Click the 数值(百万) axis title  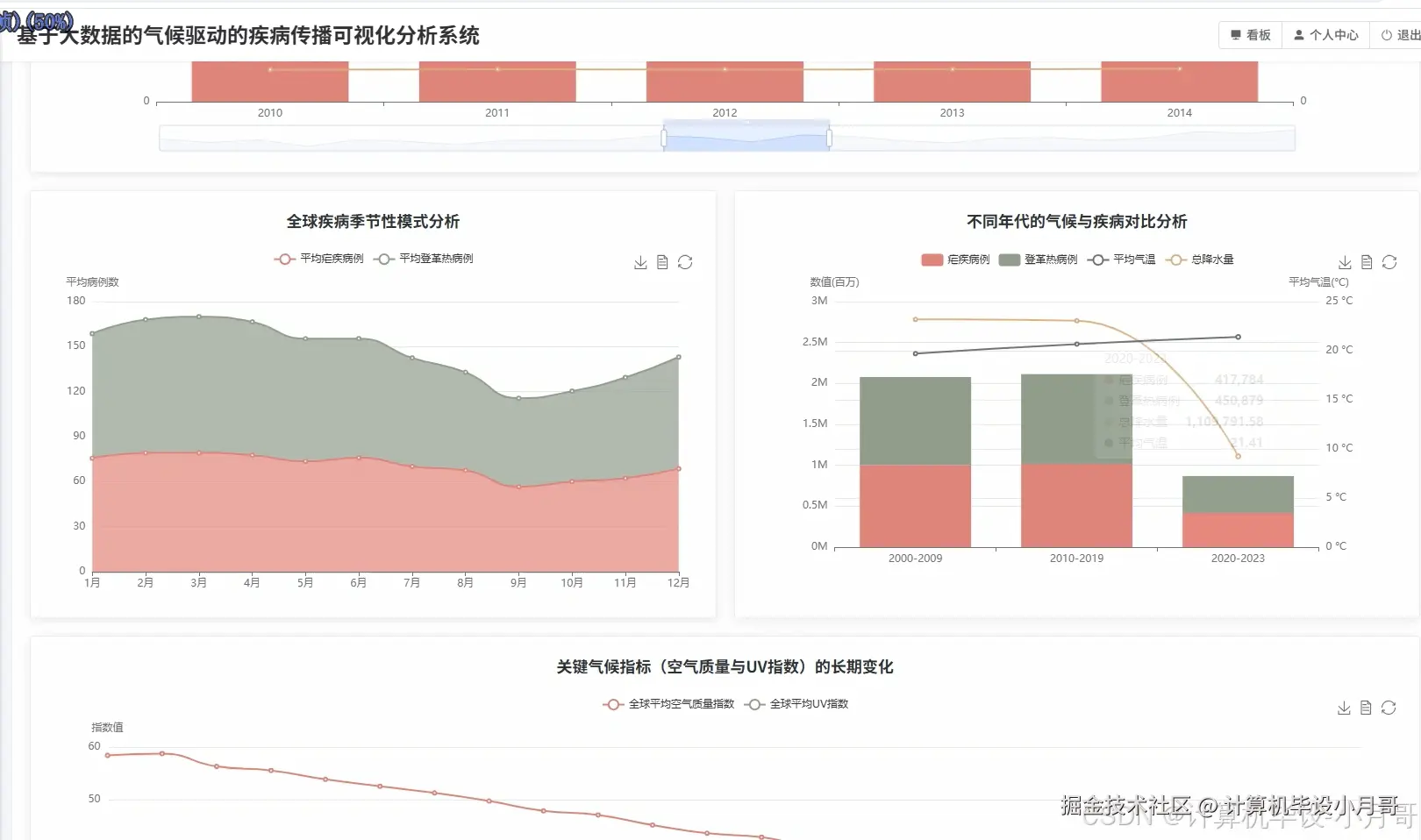click(x=834, y=282)
